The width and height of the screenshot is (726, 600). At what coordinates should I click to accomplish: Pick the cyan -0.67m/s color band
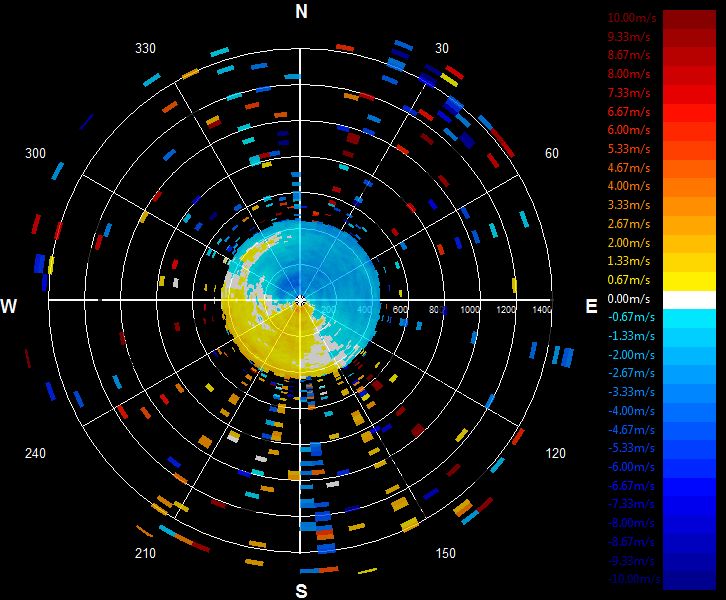tap(689, 319)
